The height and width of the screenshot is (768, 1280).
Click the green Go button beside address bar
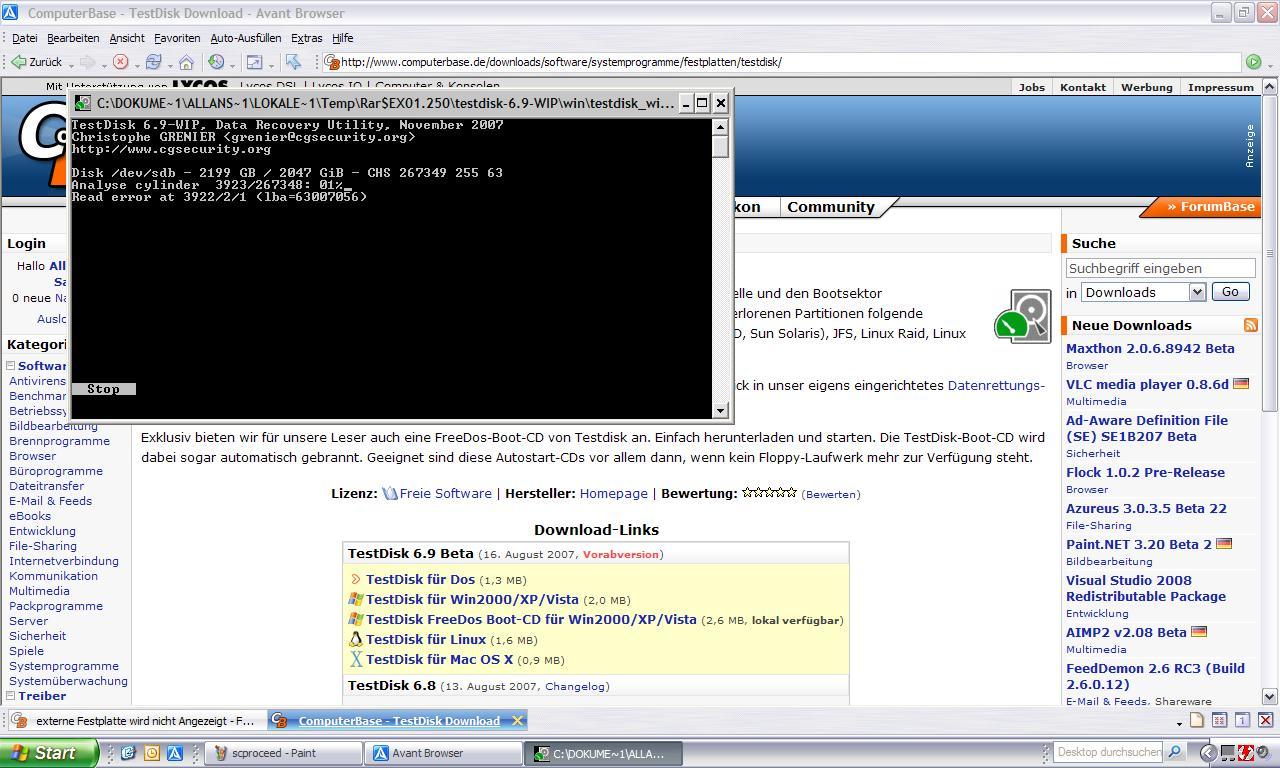point(1253,62)
